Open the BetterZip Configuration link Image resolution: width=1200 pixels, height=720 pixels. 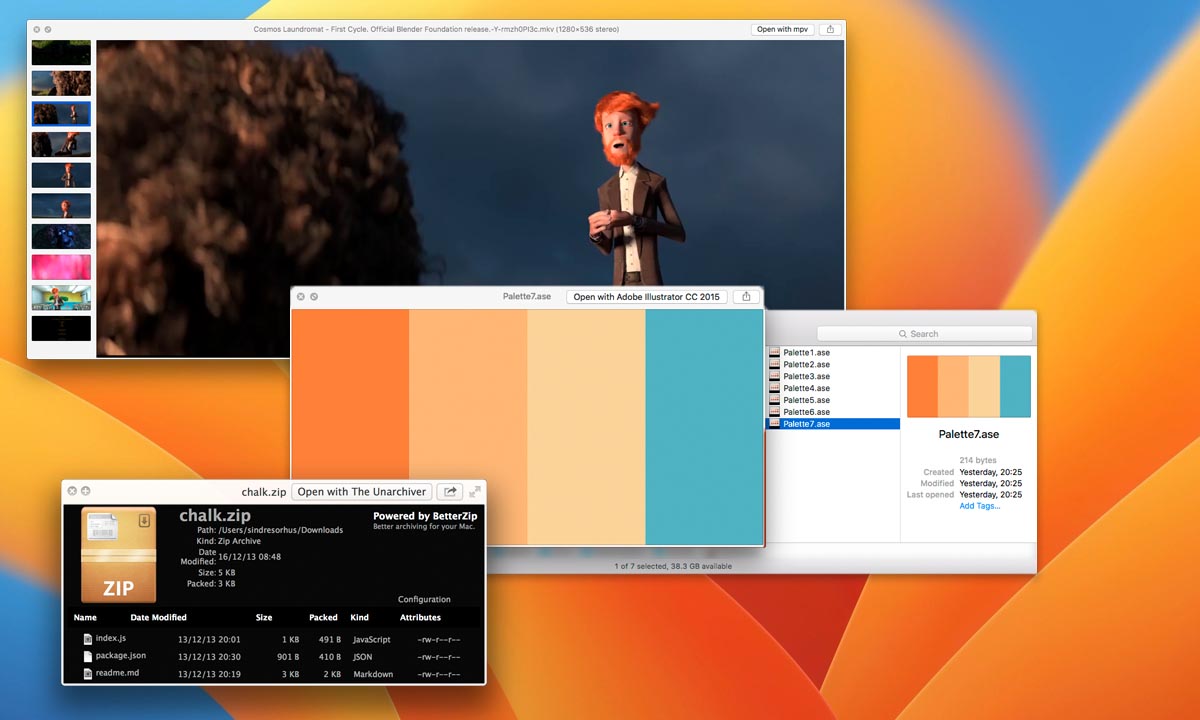pyautogui.click(x=424, y=600)
